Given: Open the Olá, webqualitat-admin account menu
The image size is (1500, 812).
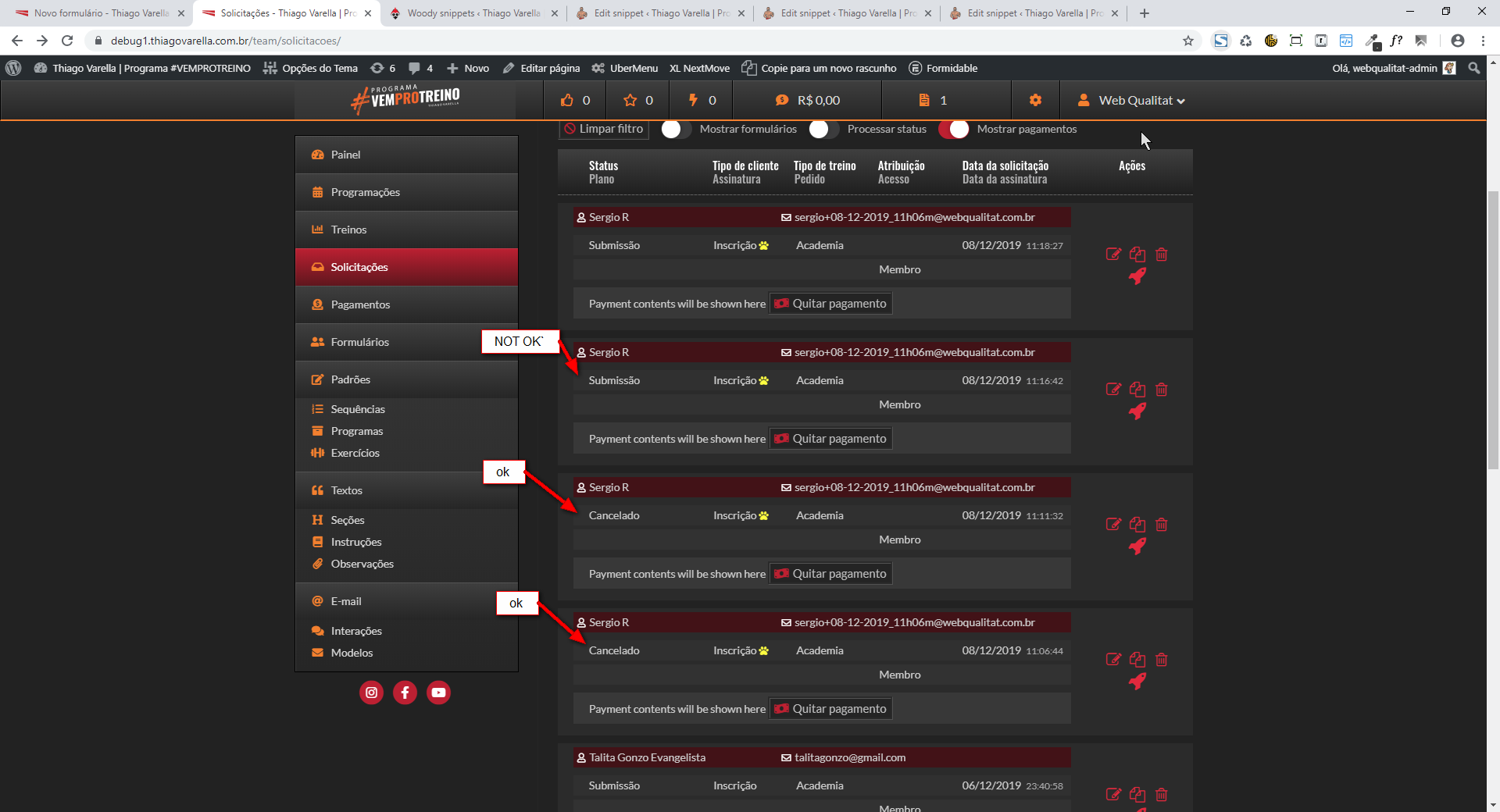Looking at the screenshot, I should [1394, 68].
